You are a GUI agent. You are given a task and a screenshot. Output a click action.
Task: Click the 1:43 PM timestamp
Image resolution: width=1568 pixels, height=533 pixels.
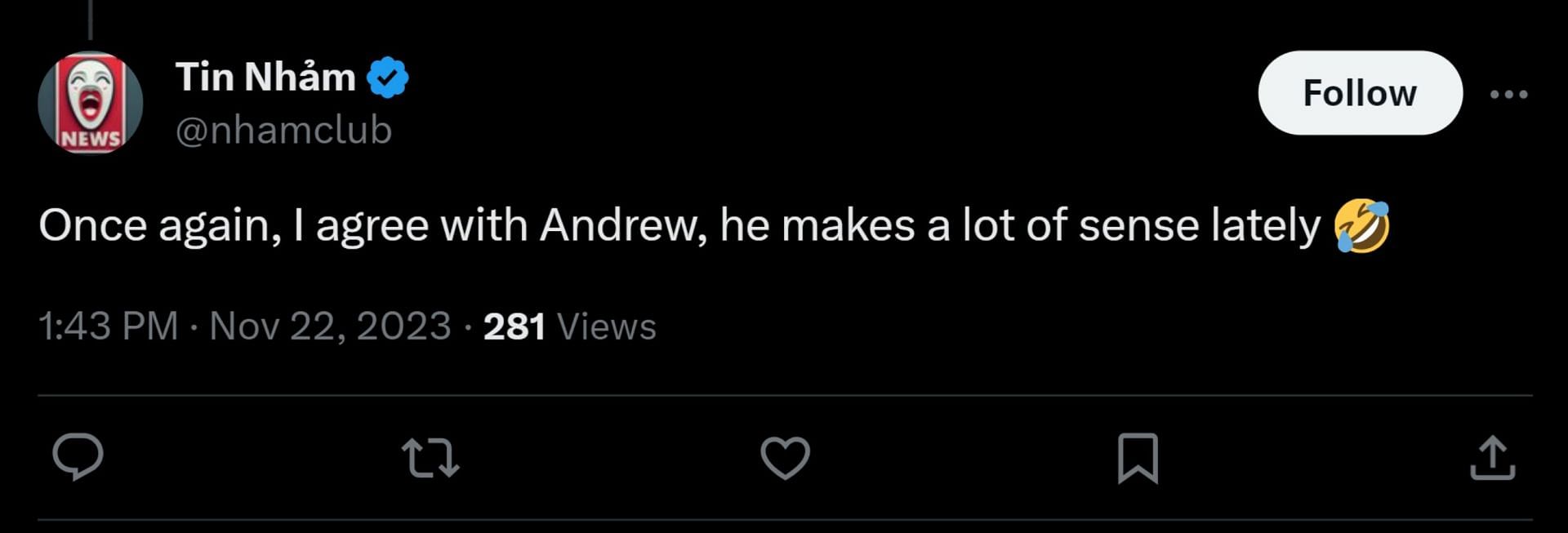click(109, 326)
